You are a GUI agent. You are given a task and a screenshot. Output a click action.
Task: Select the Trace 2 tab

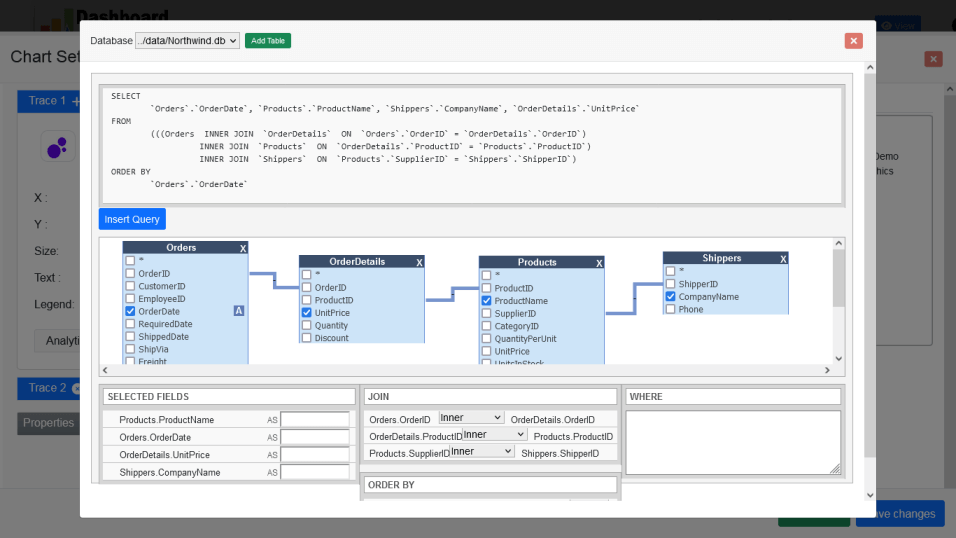(48, 388)
